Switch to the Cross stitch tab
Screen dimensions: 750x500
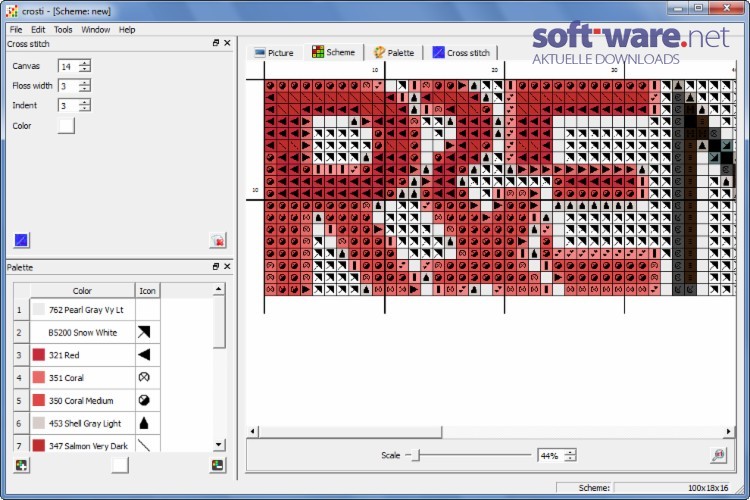461,53
